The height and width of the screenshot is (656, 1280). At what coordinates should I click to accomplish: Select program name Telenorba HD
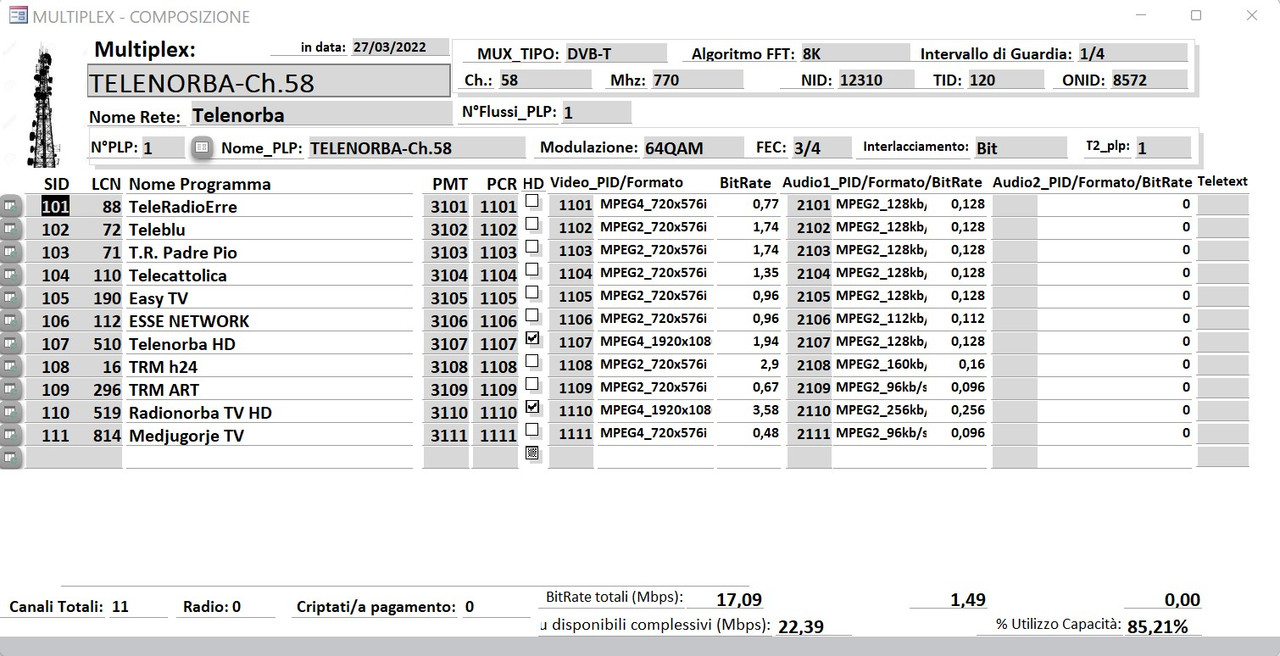[x=268, y=344]
